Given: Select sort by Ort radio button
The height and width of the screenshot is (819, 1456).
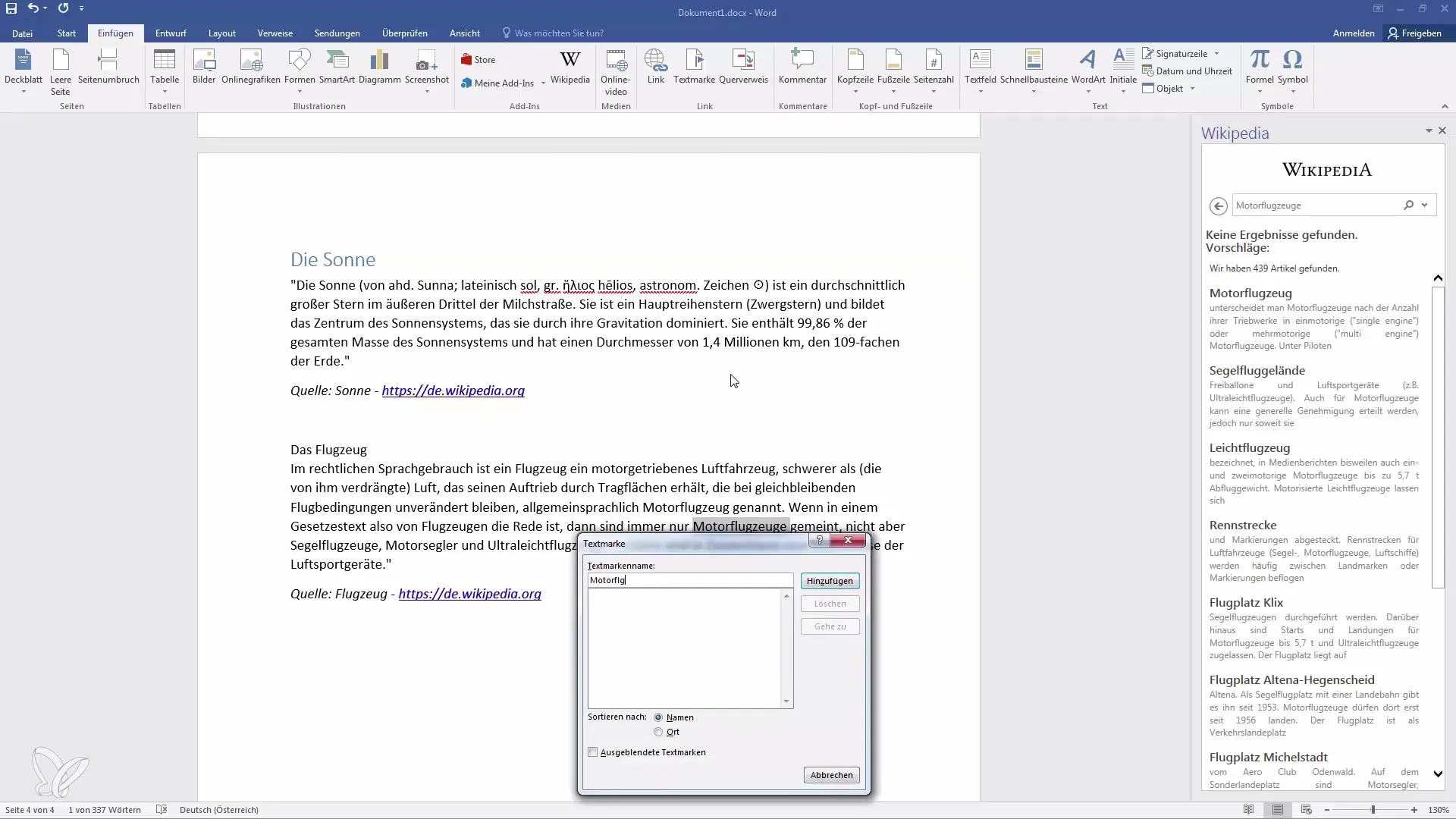Looking at the screenshot, I should click(x=657, y=732).
